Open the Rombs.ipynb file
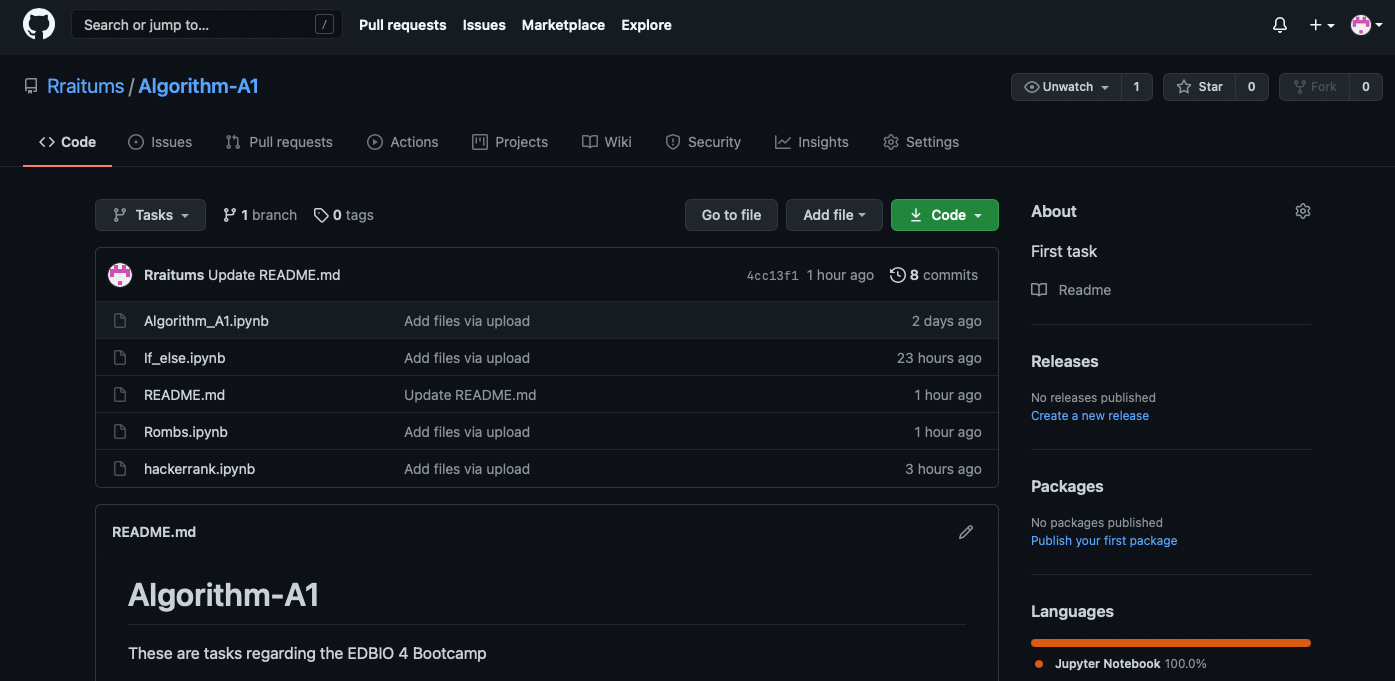The width and height of the screenshot is (1395, 681). click(186, 432)
